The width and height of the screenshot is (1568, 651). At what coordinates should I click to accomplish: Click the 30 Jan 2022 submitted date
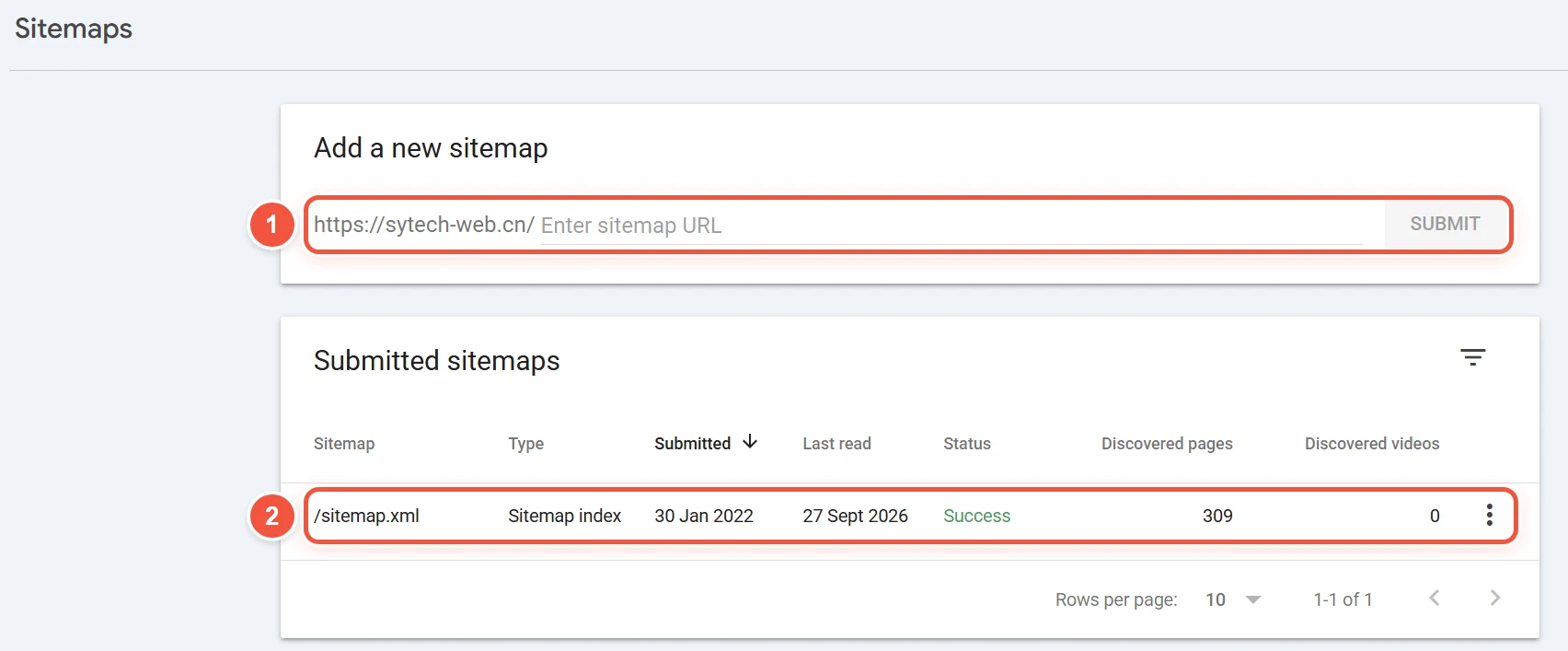click(704, 516)
